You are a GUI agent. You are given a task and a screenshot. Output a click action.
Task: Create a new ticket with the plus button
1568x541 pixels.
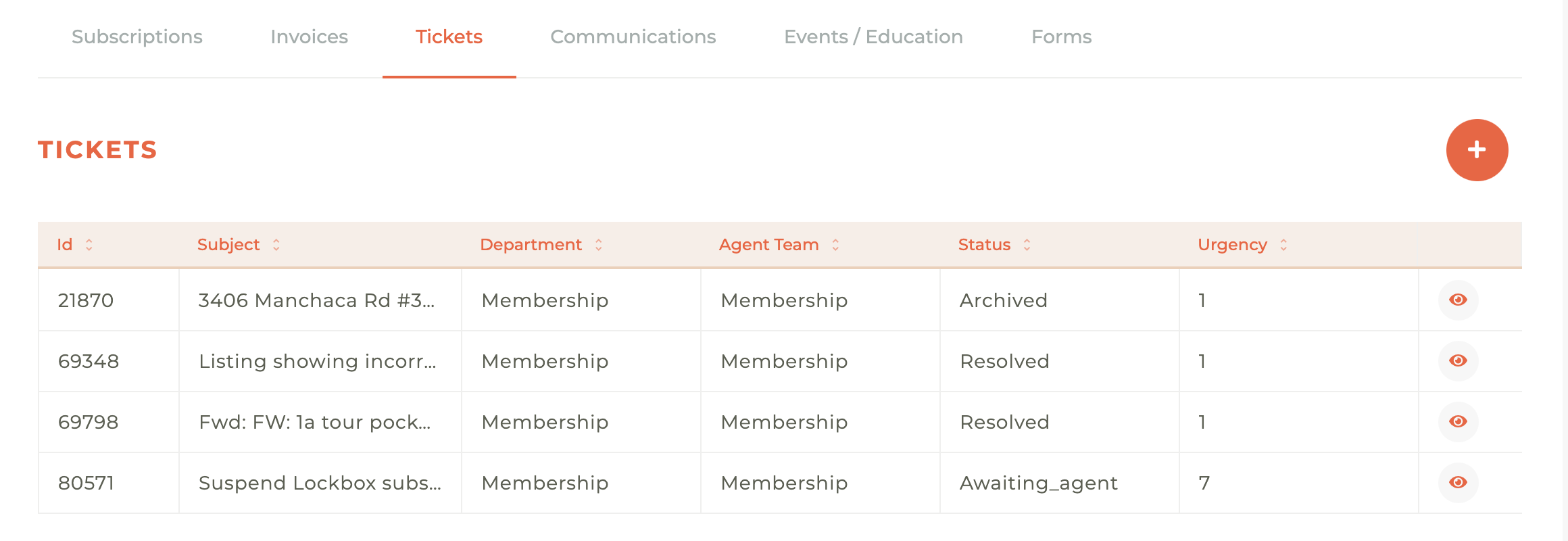(1477, 149)
